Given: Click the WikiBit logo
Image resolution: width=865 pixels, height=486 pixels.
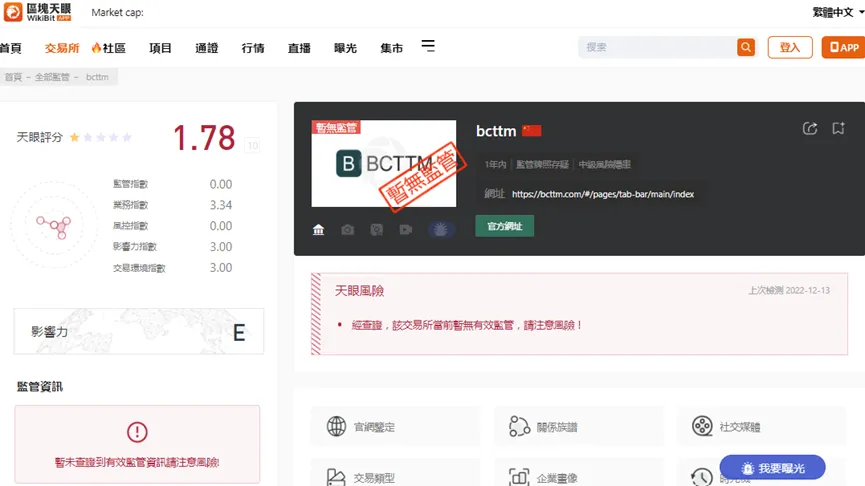Looking at the screenshot, I should click(x=38, y=12).
